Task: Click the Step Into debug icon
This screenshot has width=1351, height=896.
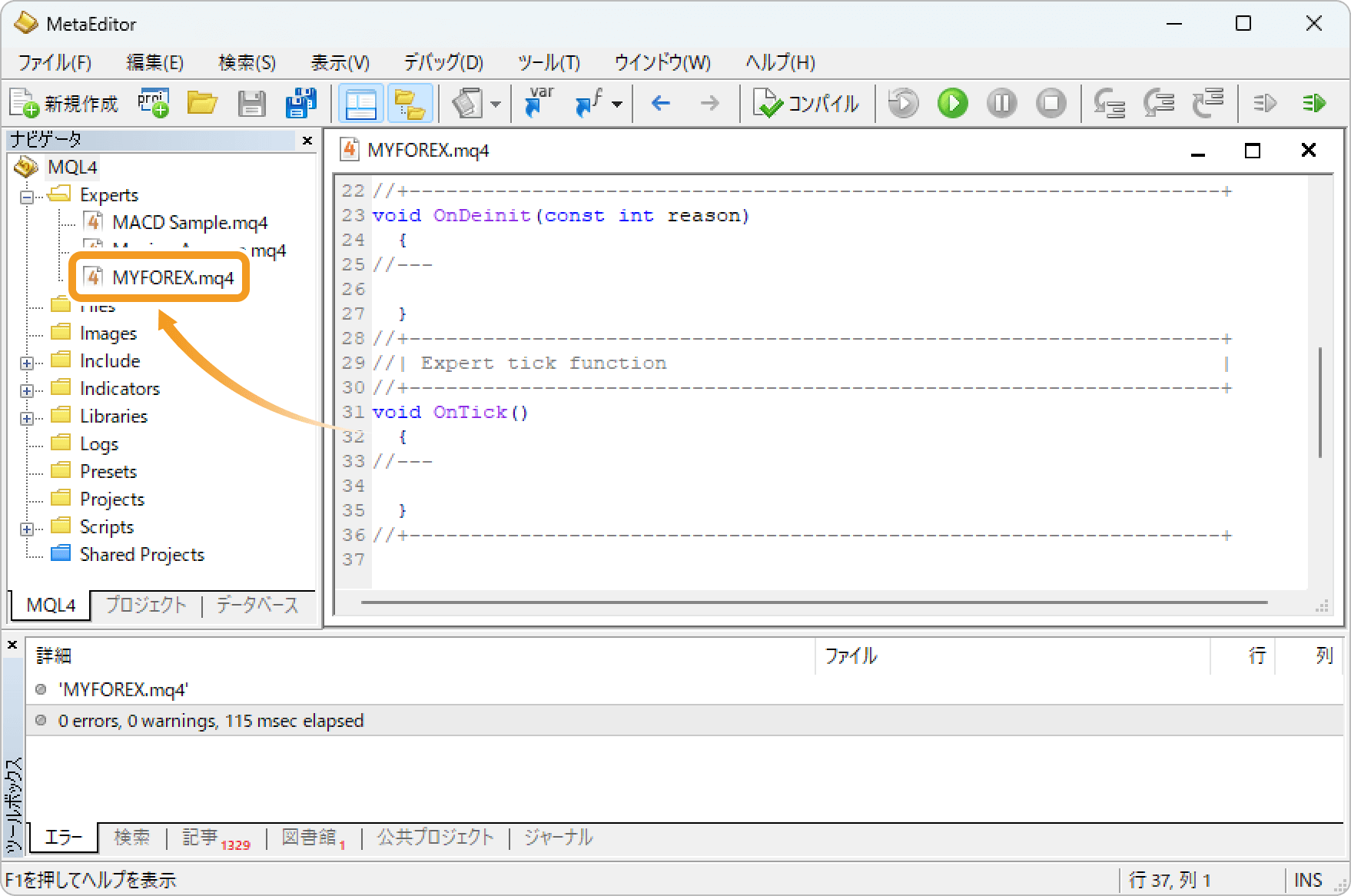Action: click(x=1109, y=103)
